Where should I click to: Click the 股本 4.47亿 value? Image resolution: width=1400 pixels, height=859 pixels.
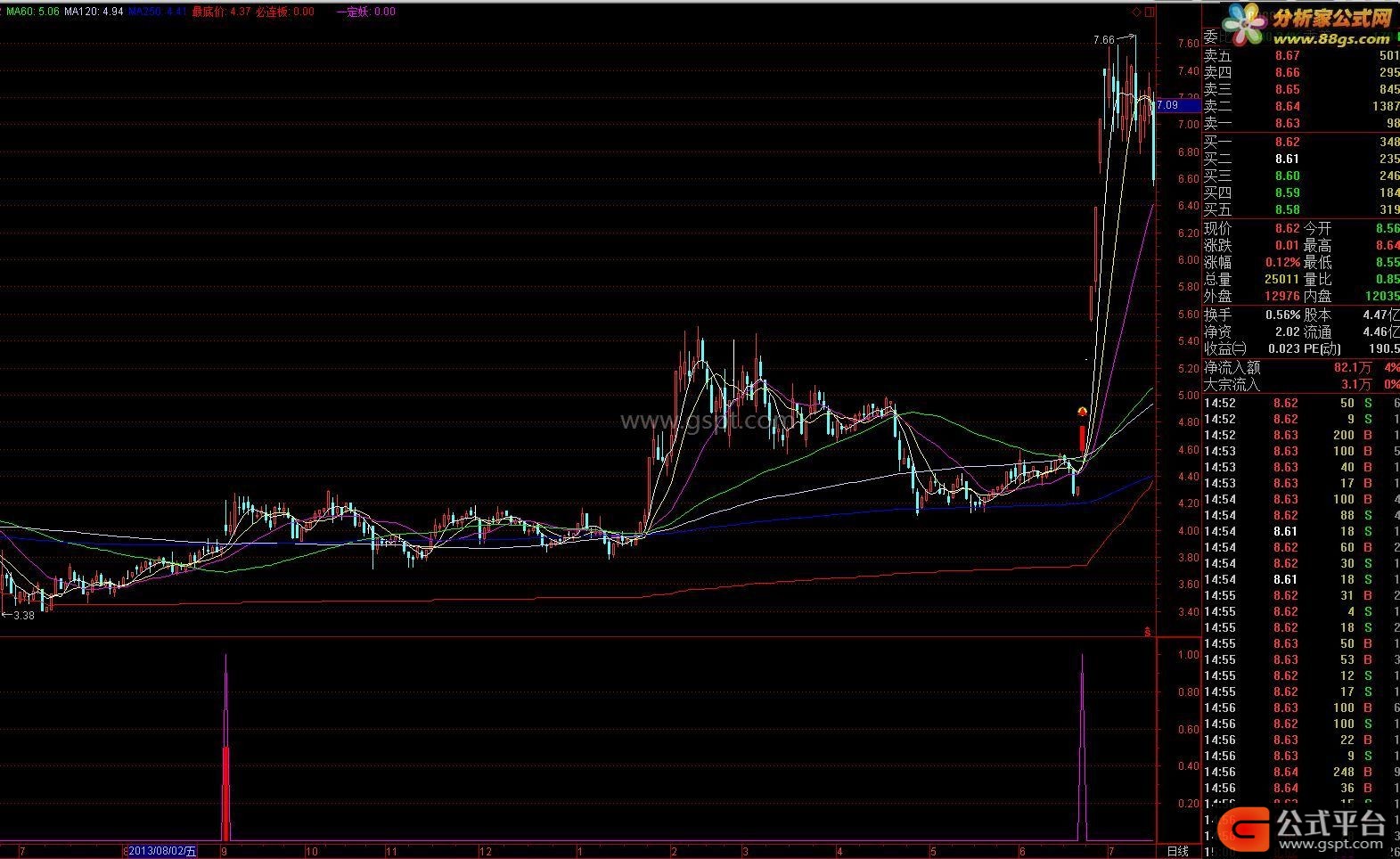(1381, 315)
